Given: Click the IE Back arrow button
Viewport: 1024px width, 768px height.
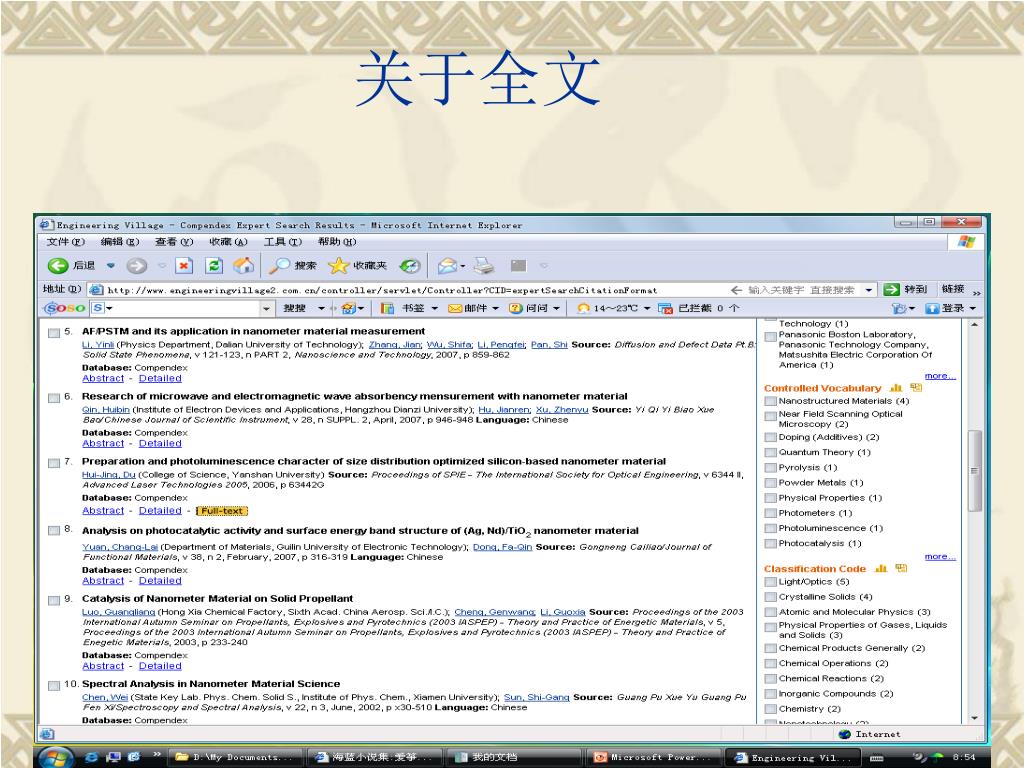Looking at the screenshot, I should (58, 266).
